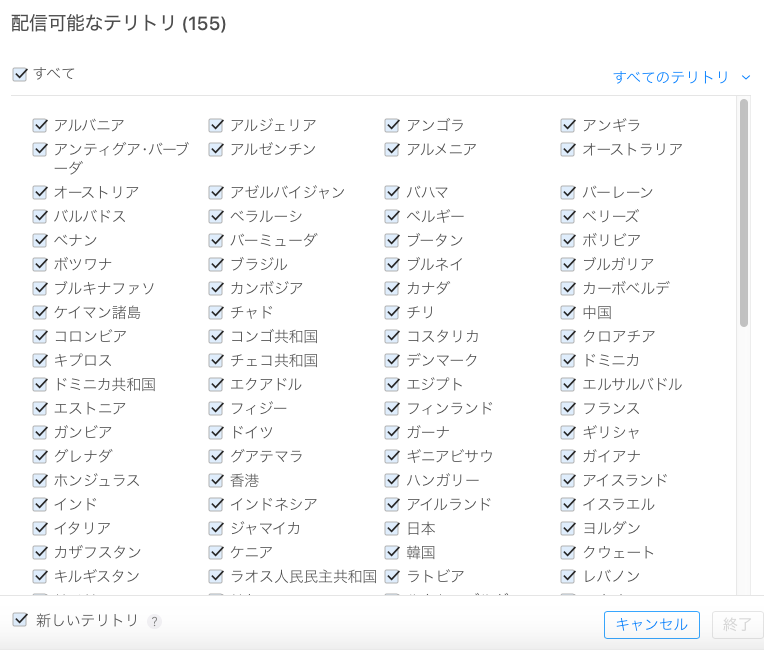Toggle the 香港 territory checkbox
764x650 pixels.
pyautogui.click(x=216, y=480)
